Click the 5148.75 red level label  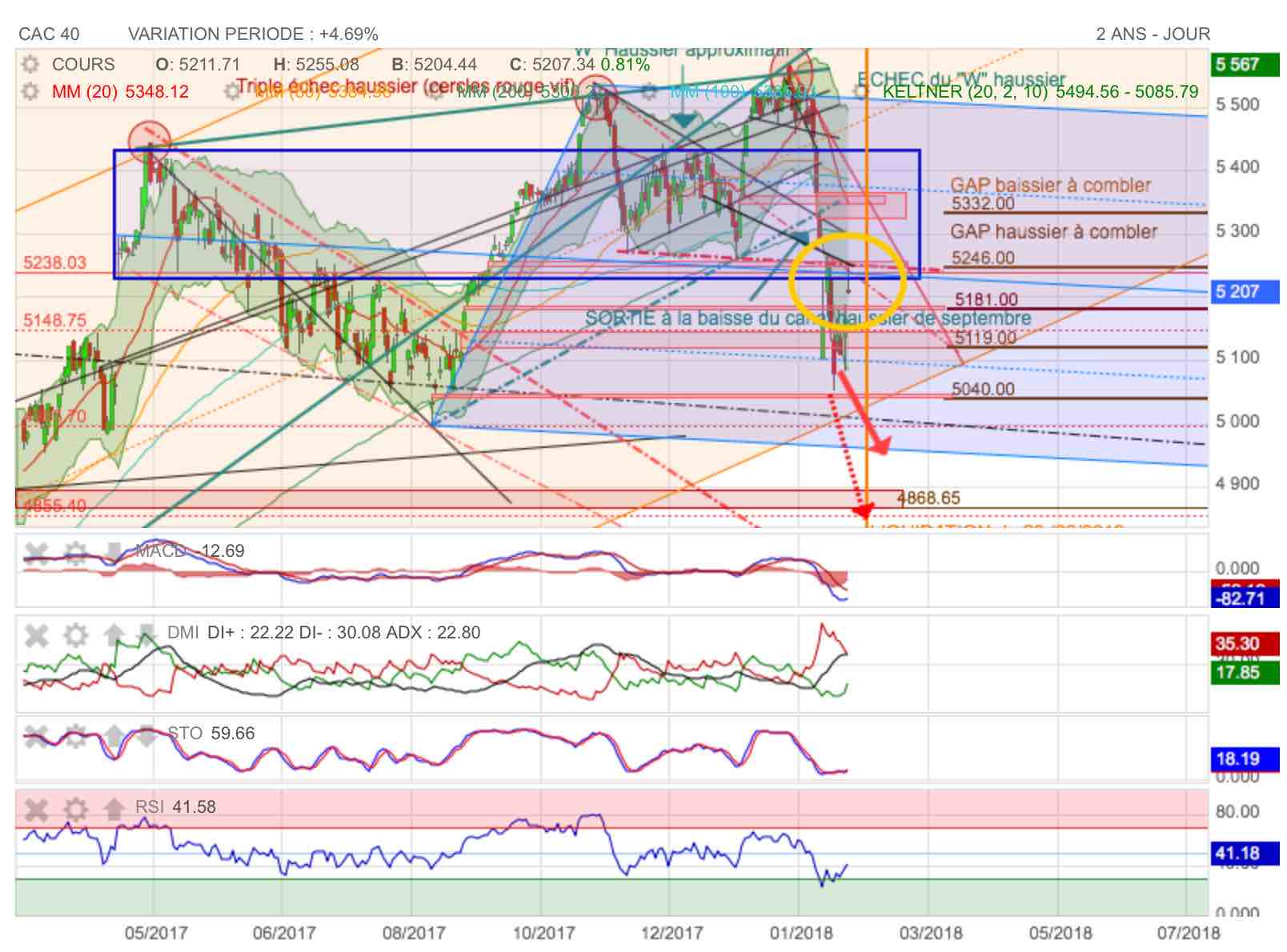pos(54,320)
